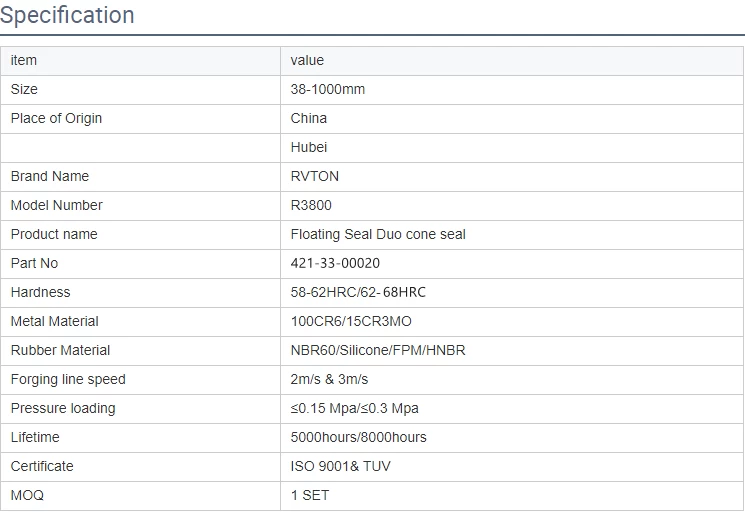Select Floating Seal Duo cone seal text
The height and width of the screenshot is (513, 745).
coord(378,234)
